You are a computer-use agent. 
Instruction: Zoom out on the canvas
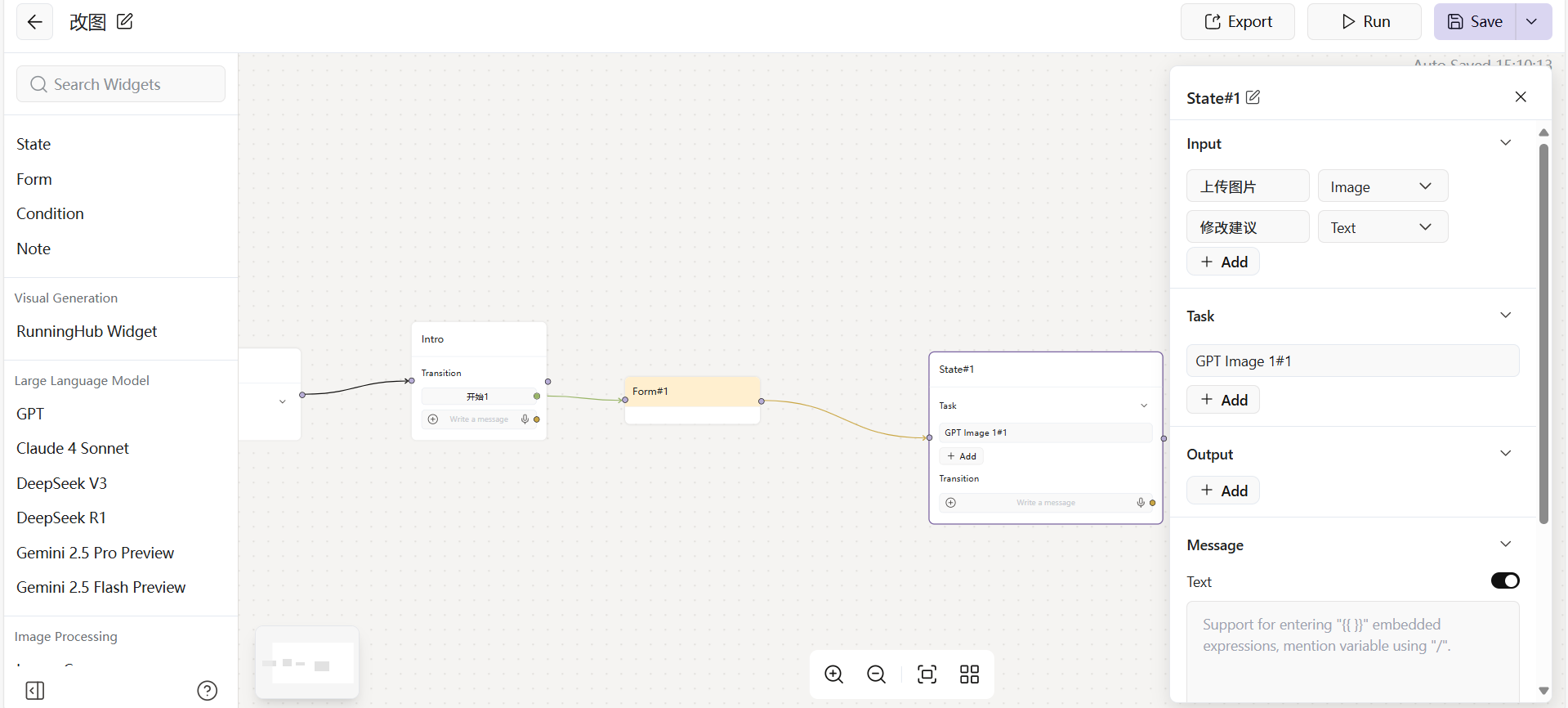[x=876, y=674]
